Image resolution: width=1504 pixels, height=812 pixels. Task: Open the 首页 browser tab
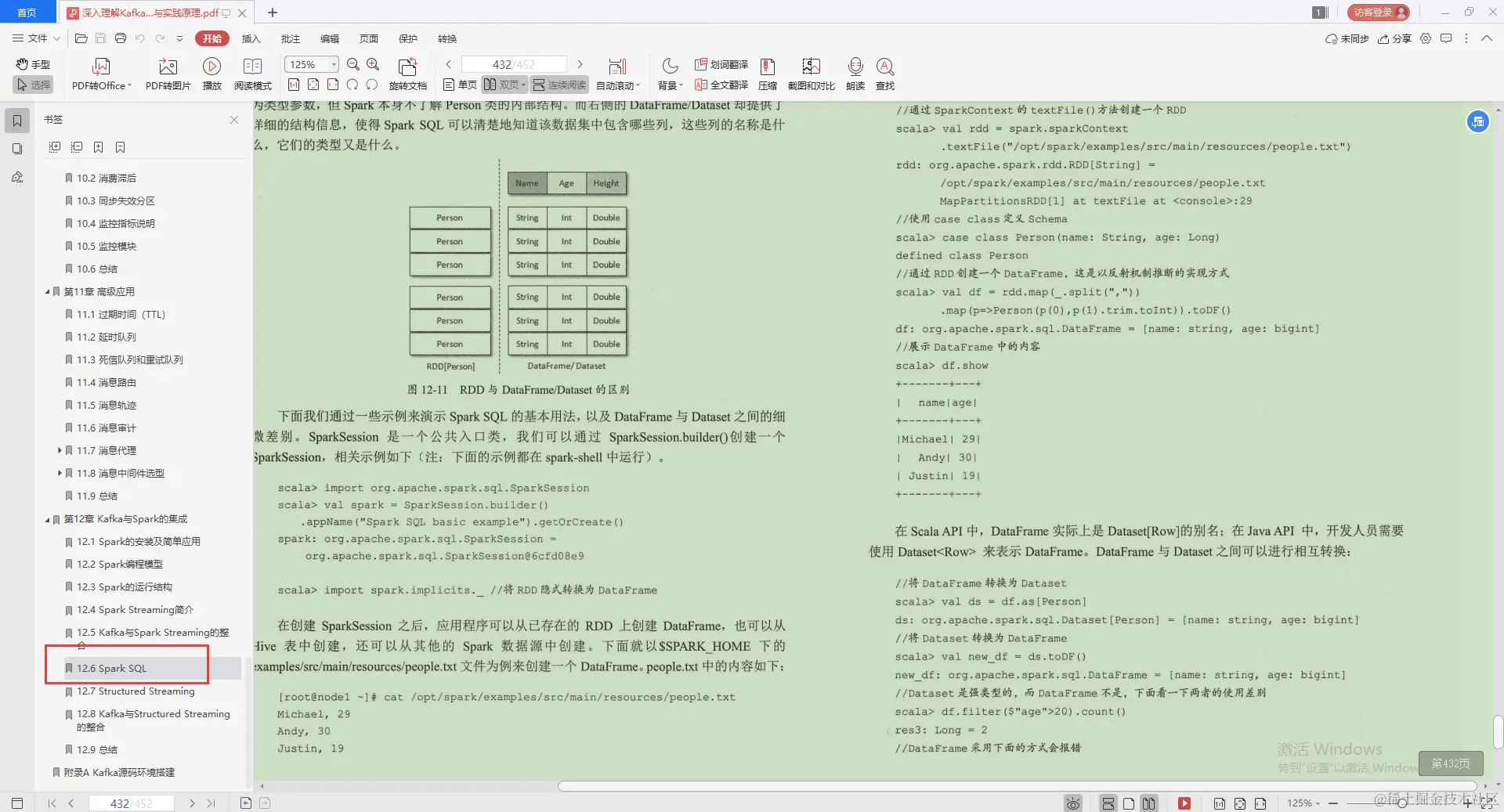tap(27, 12)
